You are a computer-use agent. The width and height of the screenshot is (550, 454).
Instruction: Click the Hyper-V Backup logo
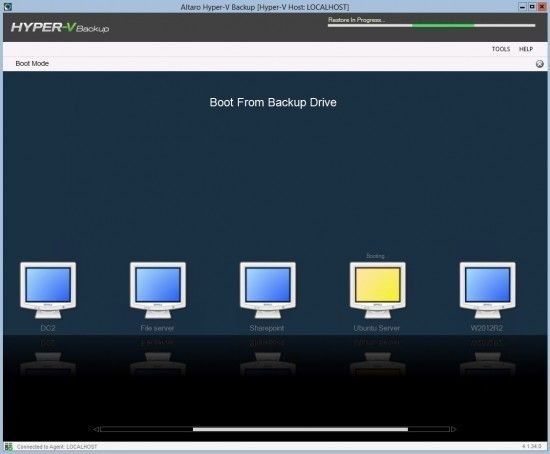[x=60, y=27]
